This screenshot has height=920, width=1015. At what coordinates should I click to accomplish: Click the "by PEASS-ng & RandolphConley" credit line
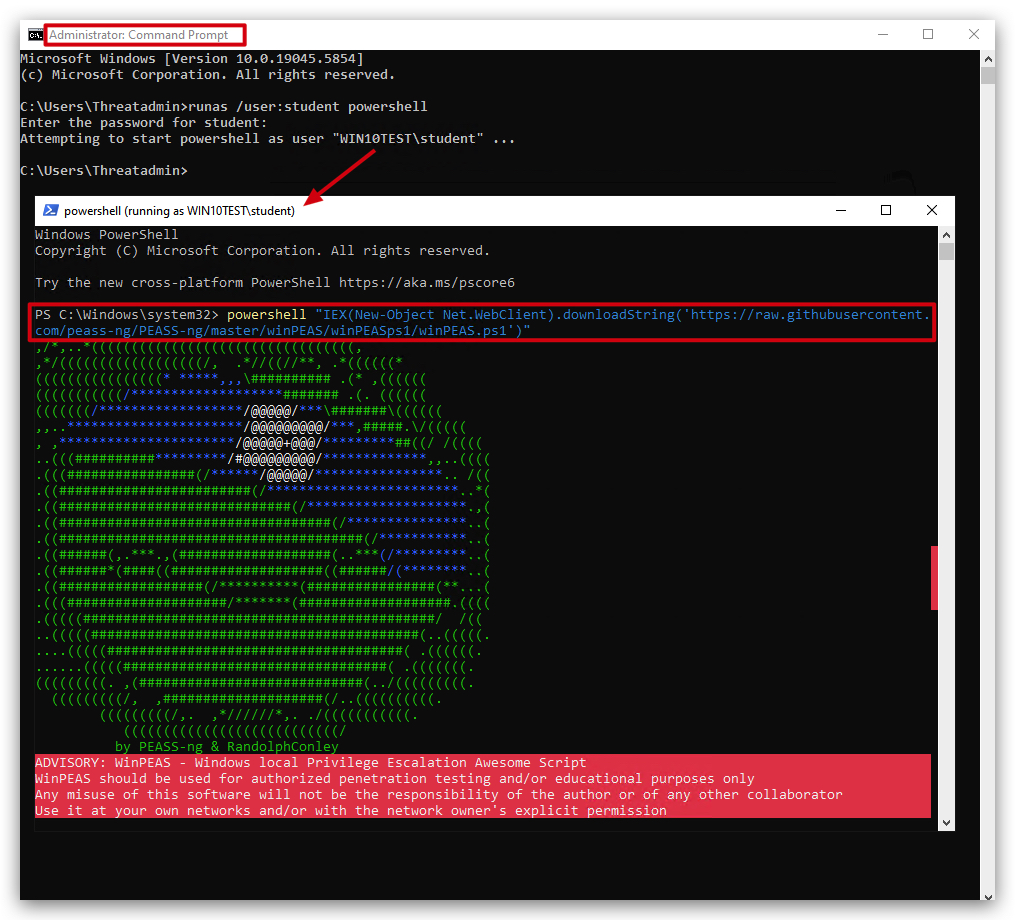[x=227, y=746]
